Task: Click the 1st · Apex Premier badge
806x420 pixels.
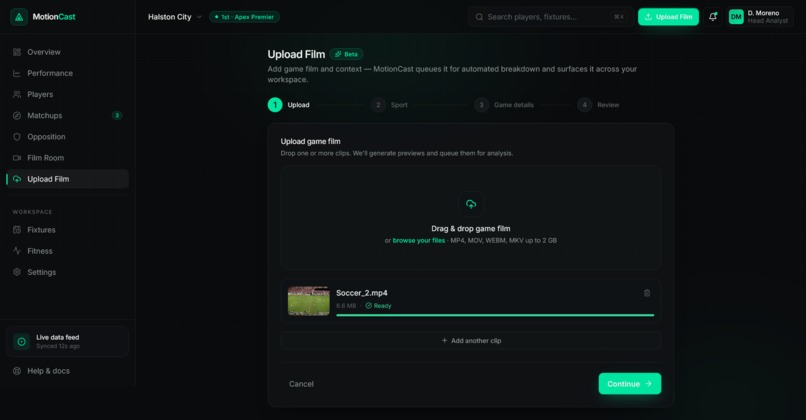Action: (x=244, y=17)
